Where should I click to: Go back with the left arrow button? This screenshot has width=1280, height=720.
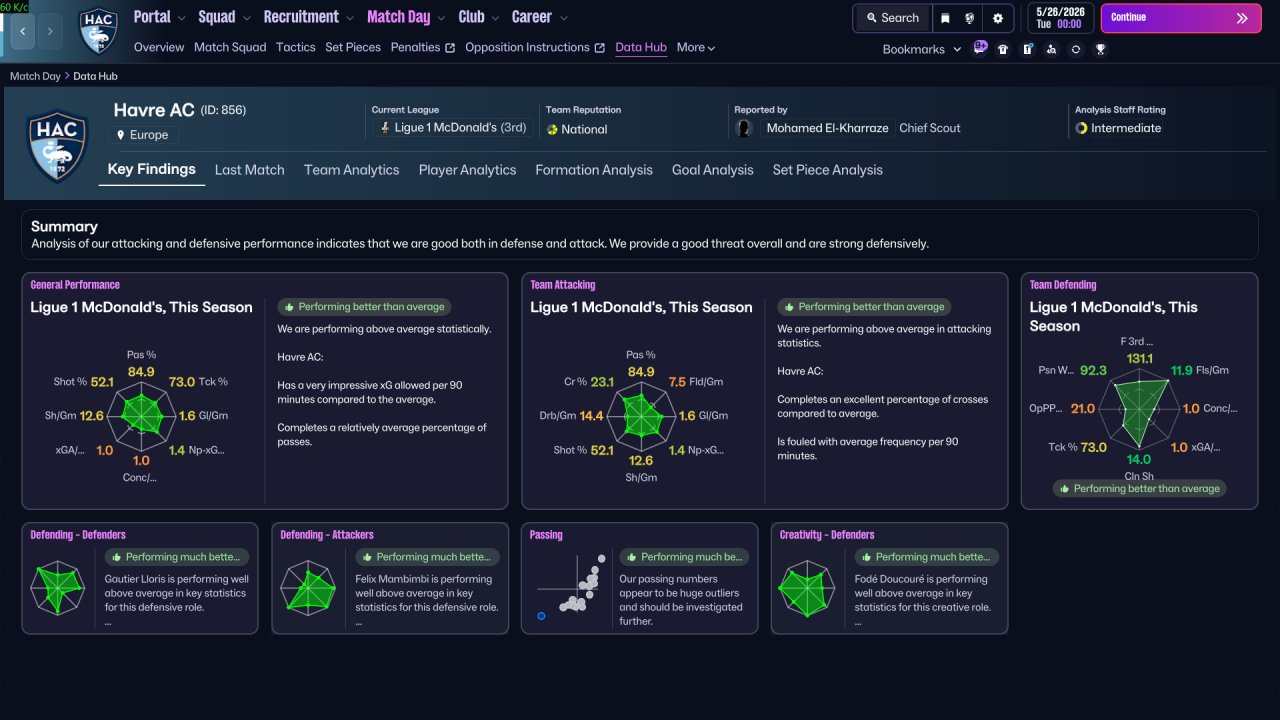(23, 32)
